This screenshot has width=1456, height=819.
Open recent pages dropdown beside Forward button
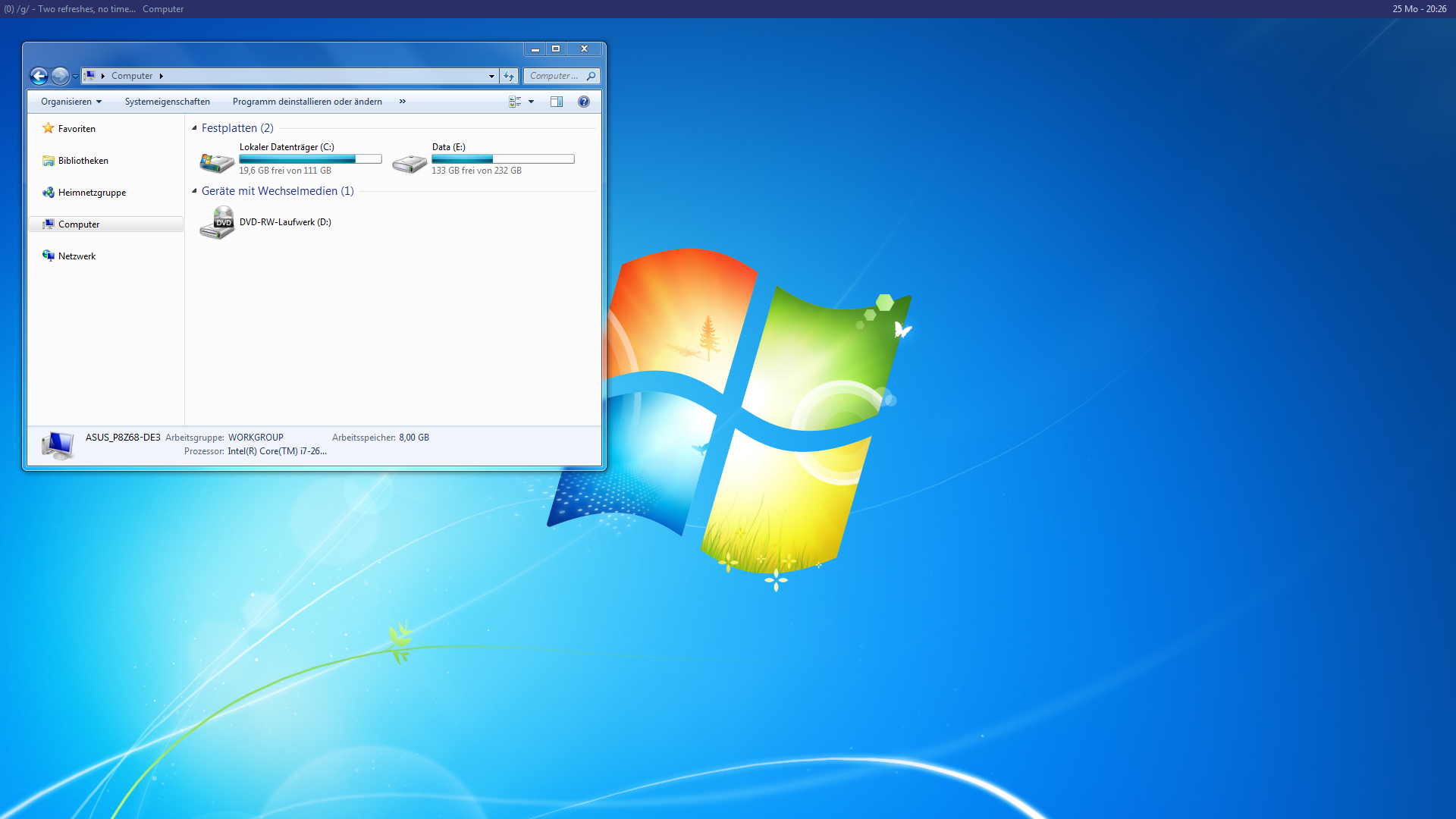coord(75,77)
